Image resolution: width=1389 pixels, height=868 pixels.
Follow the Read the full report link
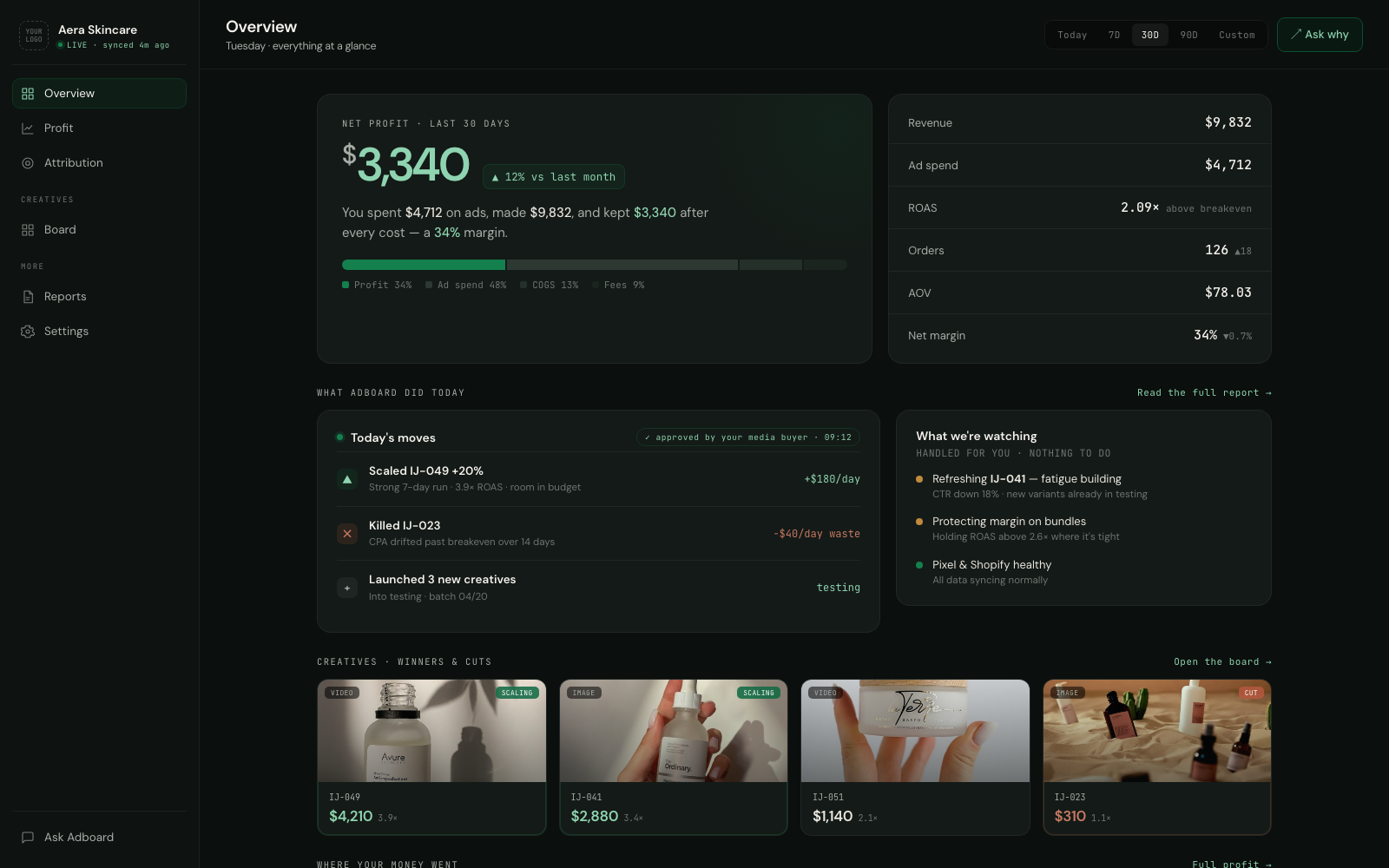[1204, 393]
